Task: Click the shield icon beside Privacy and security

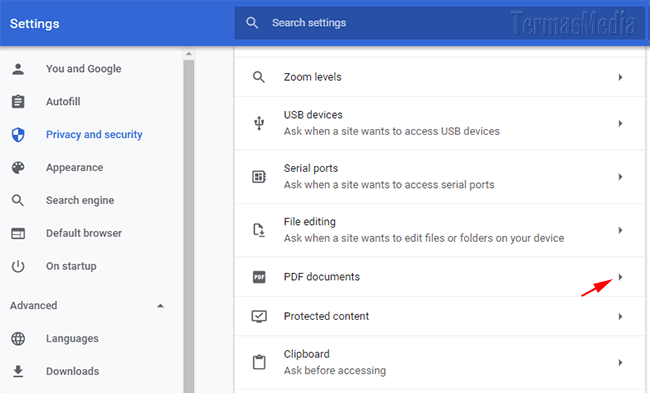Action: pos(18,134)
